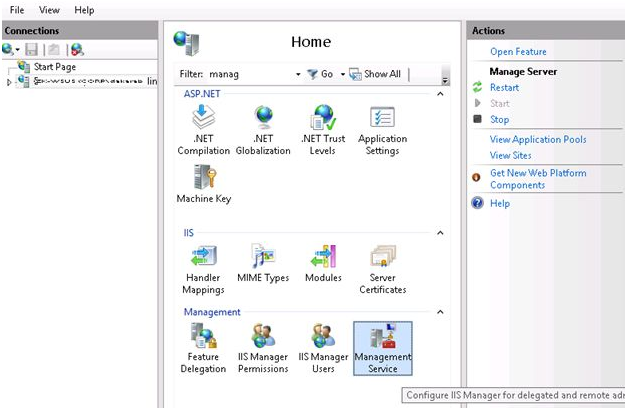Expand the server node in Connections tree
The height and width of the screenshot is (412, 629).
[9, 82]
